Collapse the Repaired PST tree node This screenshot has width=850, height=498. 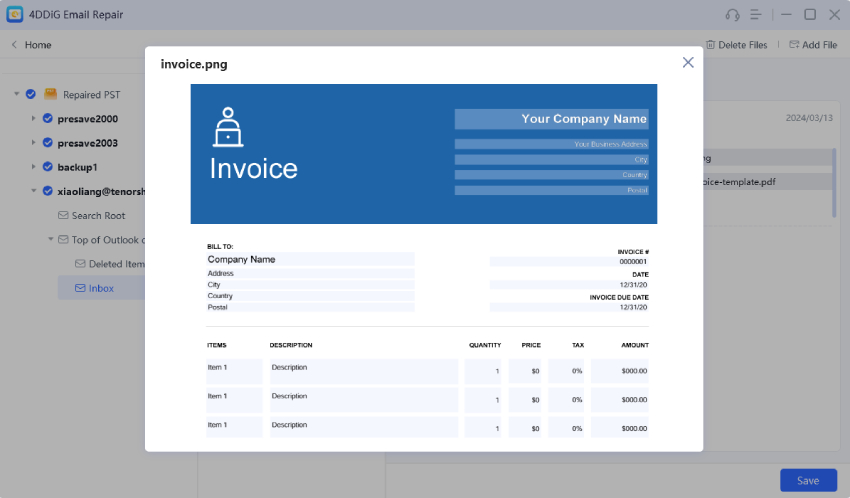point(17,94)
